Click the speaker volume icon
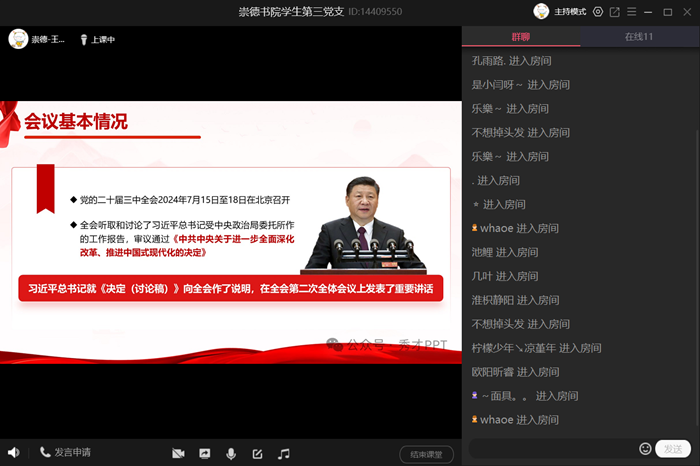This screenshot has width=700, height=466. [x=13, y=453]
